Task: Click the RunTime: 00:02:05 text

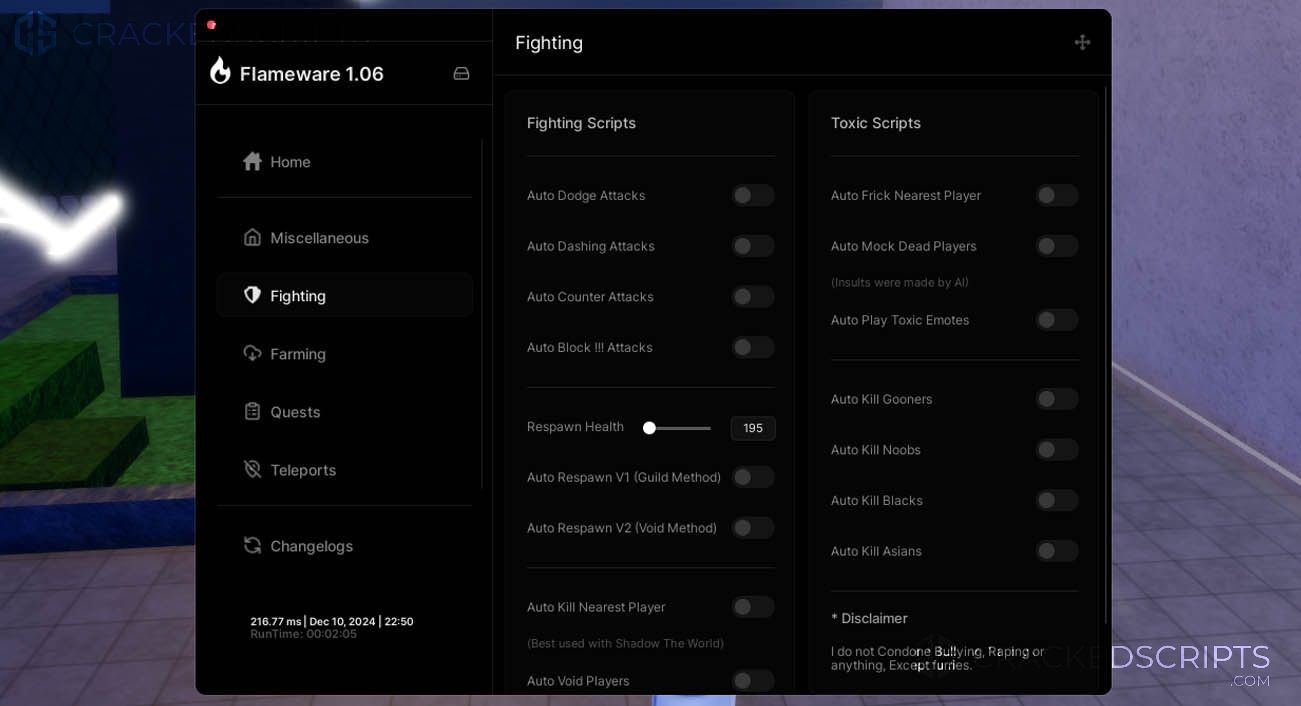Action: 304,634
